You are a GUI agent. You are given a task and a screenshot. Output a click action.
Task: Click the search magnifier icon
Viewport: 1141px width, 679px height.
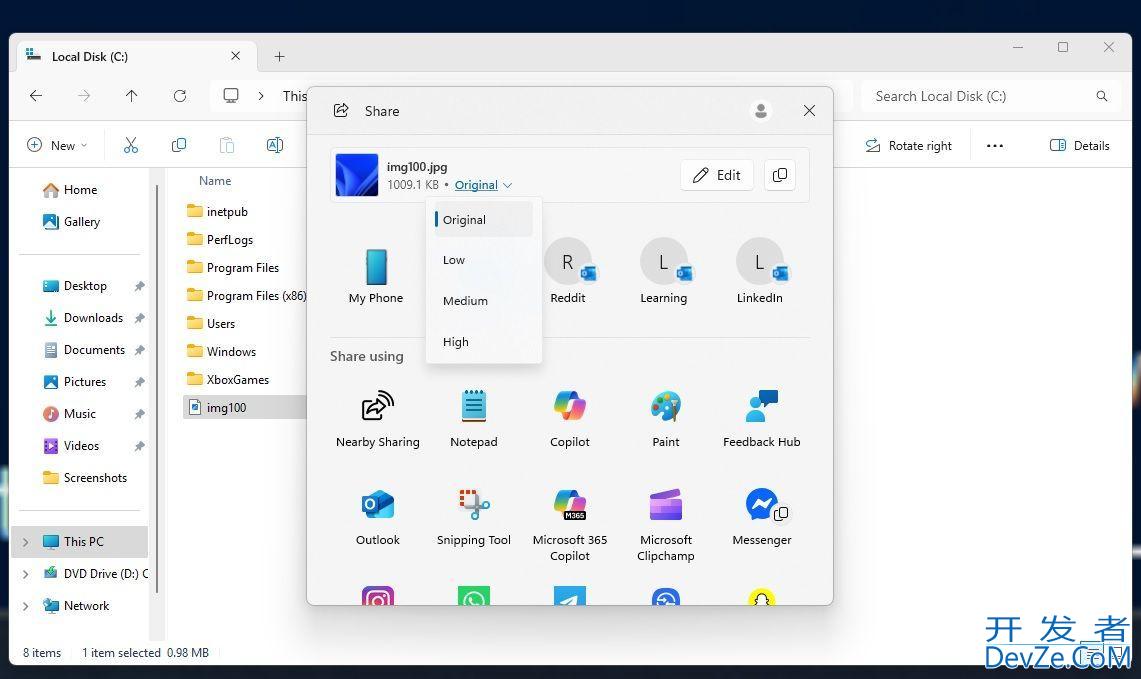1102,96
